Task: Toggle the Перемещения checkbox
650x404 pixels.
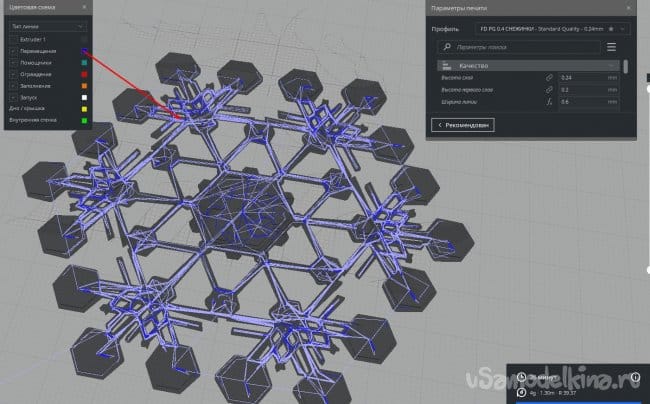Action: click(13, 50)
